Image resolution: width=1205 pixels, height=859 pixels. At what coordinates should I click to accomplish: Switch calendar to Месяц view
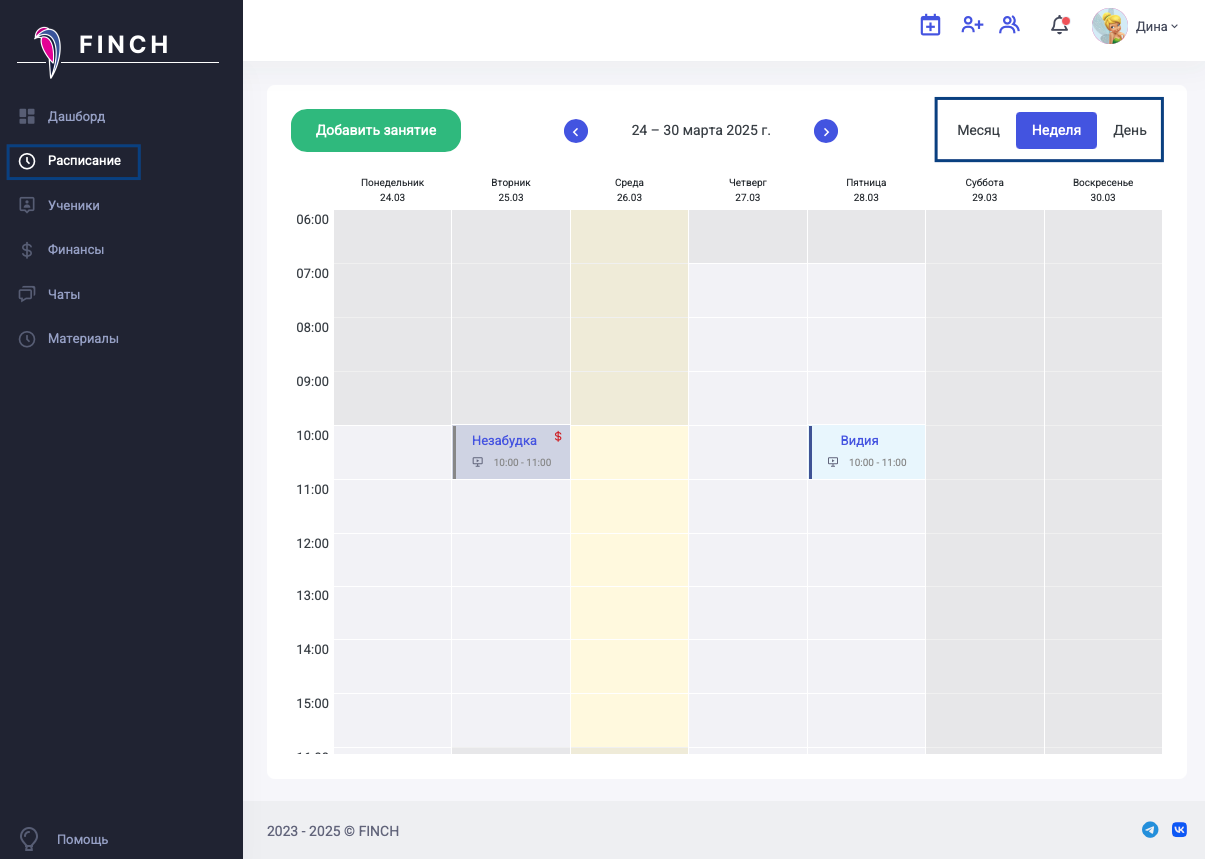click(x=978, y=131)
